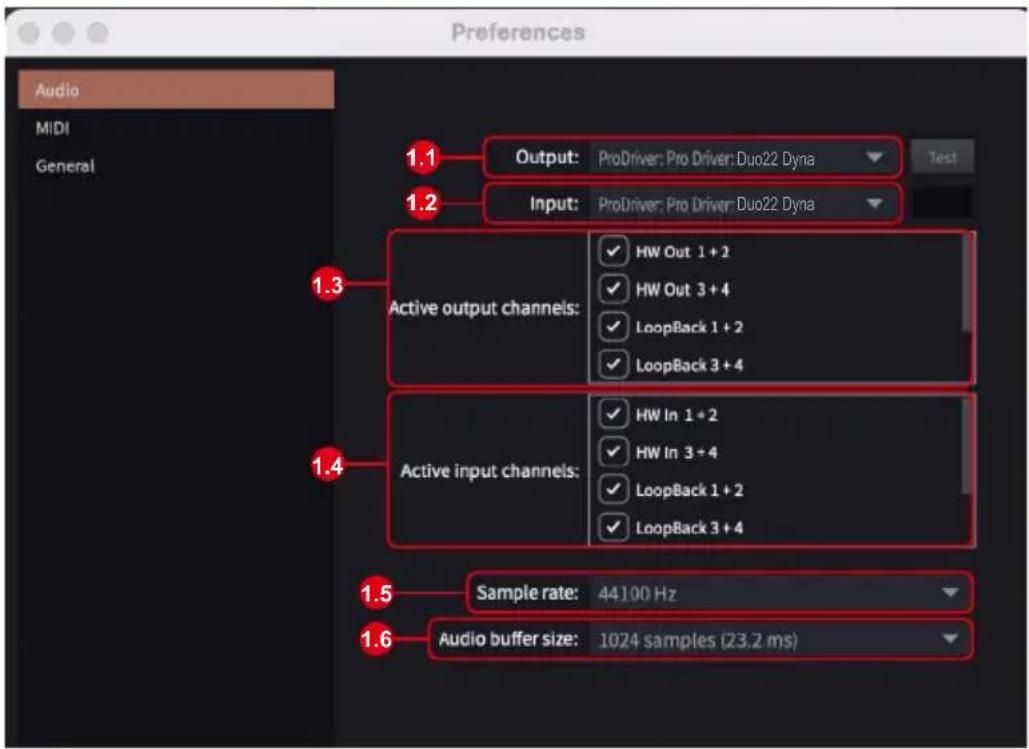The width and height of the screenshot is (1029, 749).
Task: Click the input level meter box
Action: click(942, 203)
